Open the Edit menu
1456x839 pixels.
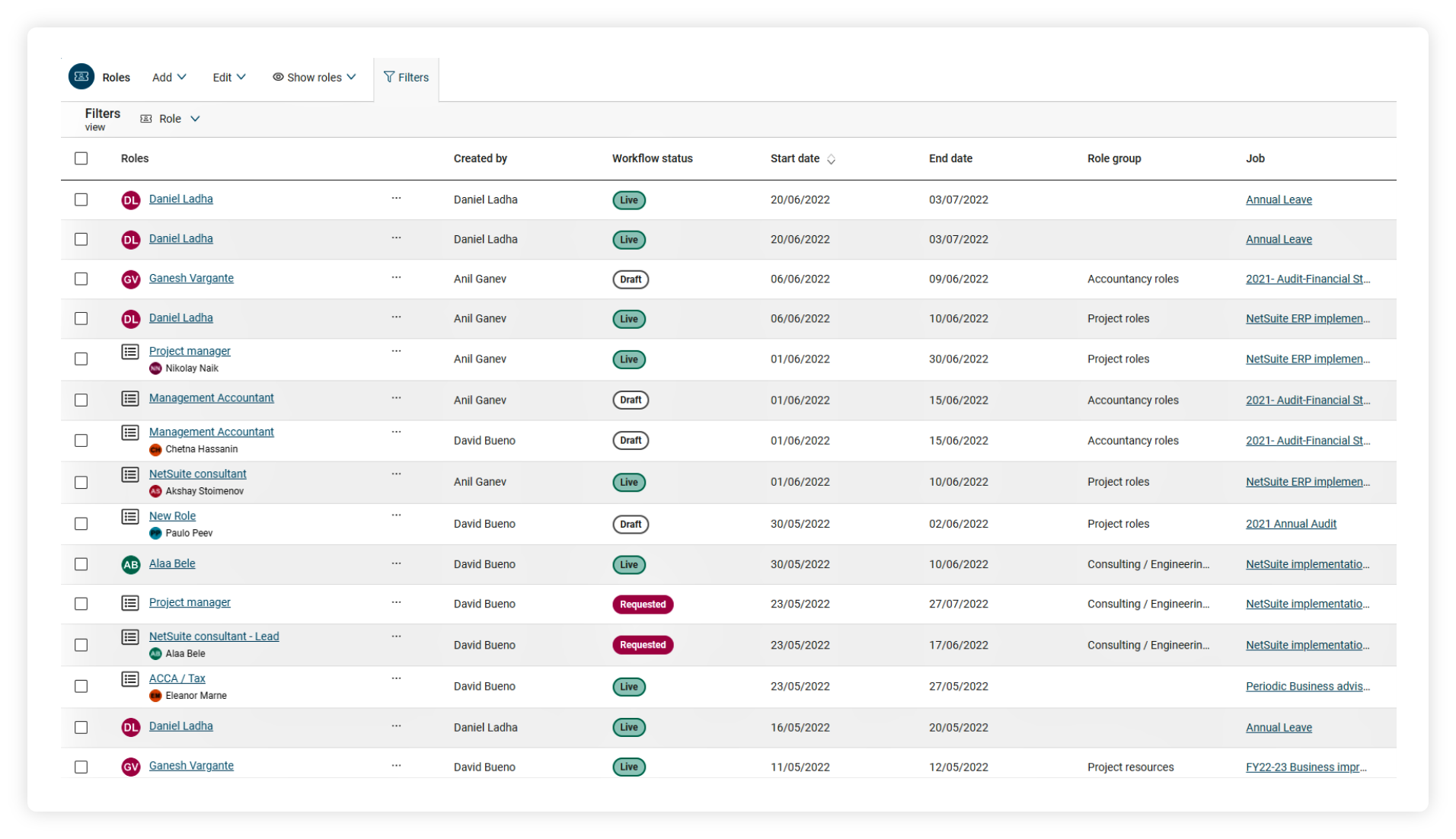click(228, 77)
